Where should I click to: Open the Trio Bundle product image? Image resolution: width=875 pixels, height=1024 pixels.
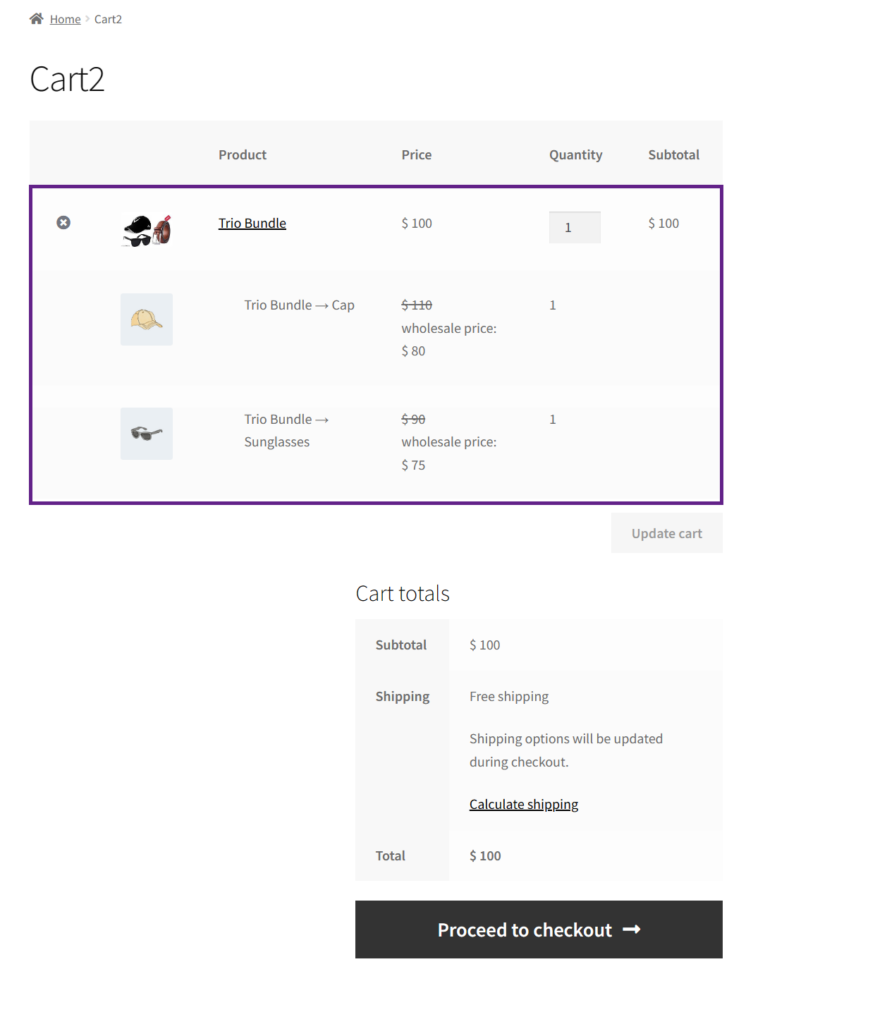[x=147, y=230]
